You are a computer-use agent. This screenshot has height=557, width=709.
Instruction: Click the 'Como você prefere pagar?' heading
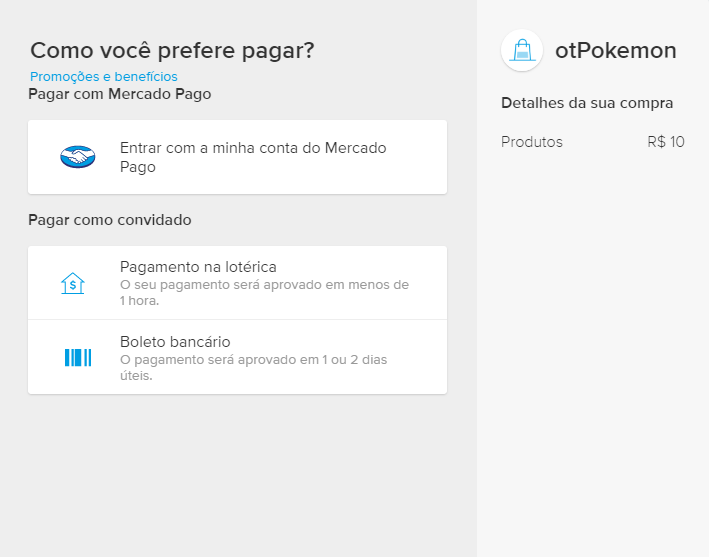point(172,50)
